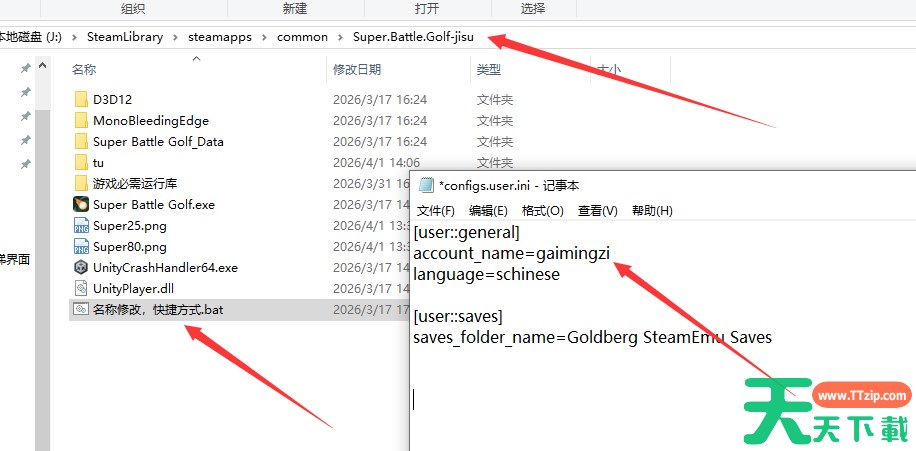Screen dimensions: 916x451
Task: Click the 打开 ribbon group label
Action: (427, 9)
